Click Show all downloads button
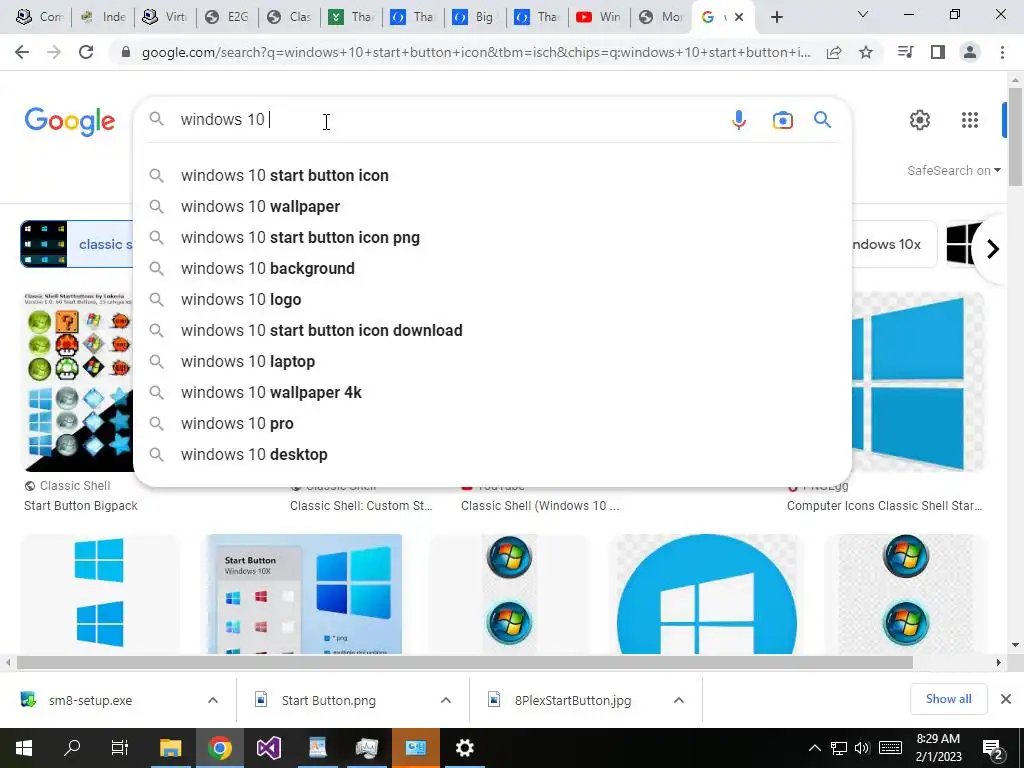 tap(948, 699)
